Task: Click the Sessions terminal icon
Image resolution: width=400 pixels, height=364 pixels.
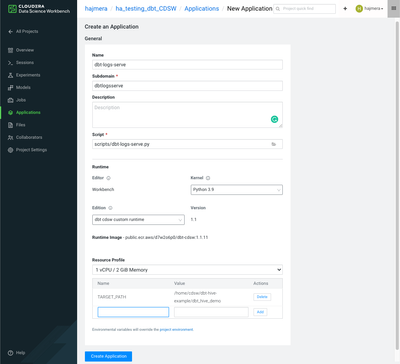Action: (x=10, y=63)
